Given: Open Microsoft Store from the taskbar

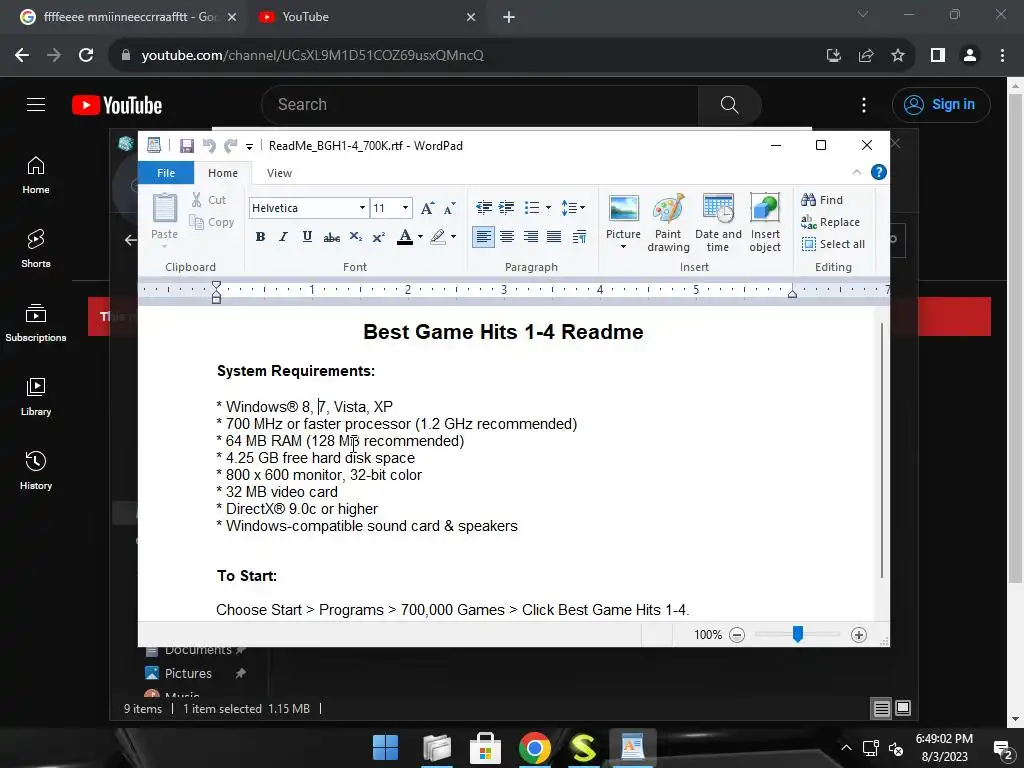Looking at the screenshot, I should pyautogui.click(x=485, y=748).
